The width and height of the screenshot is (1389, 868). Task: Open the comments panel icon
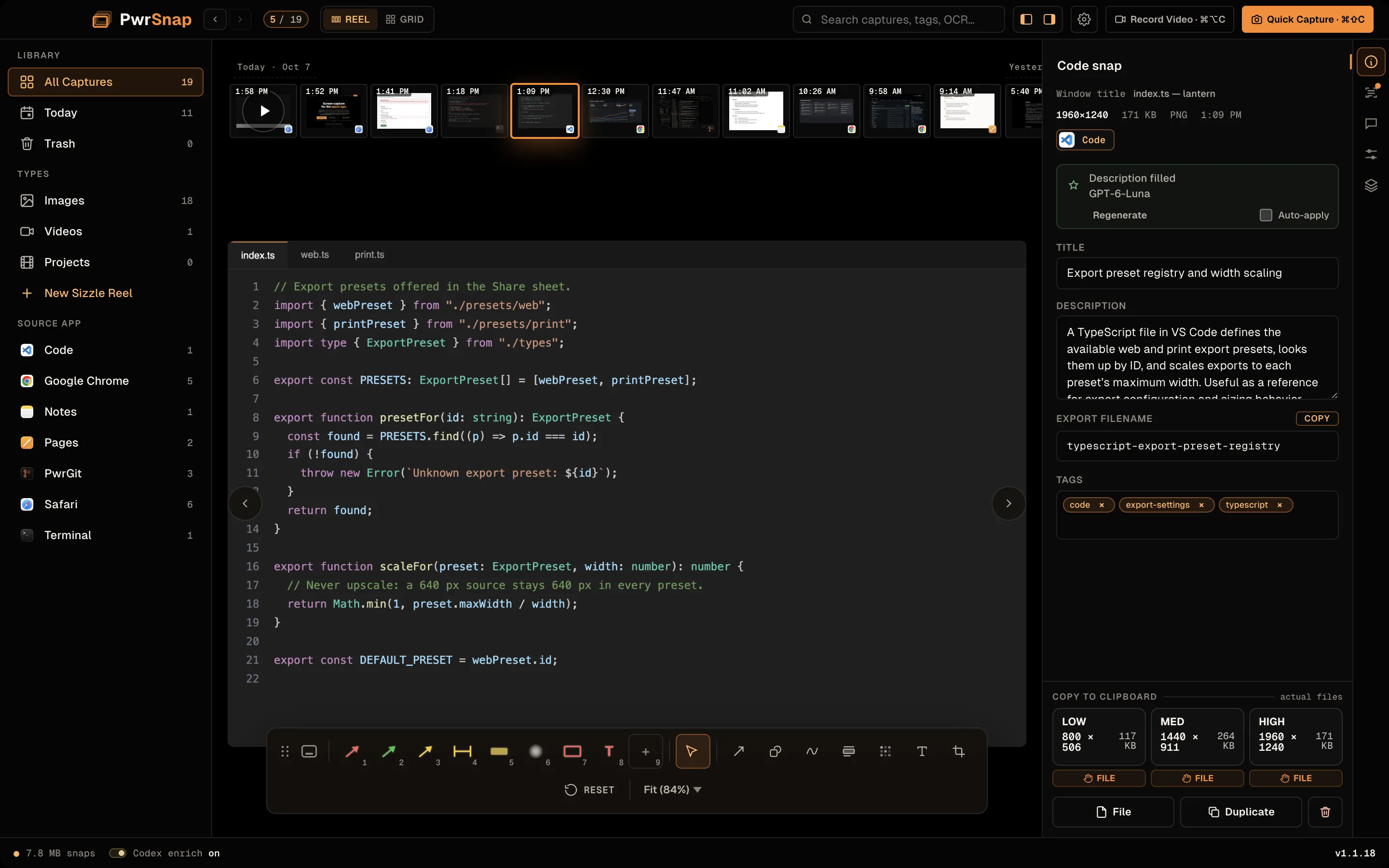click(1371, 123)
